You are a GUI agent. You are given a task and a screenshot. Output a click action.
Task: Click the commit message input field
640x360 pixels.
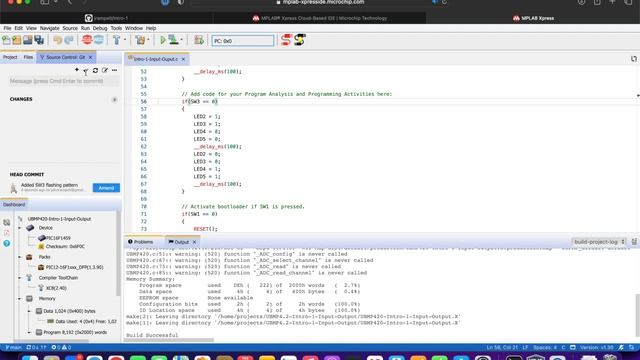pyautogui.click(x=64, y=81)
